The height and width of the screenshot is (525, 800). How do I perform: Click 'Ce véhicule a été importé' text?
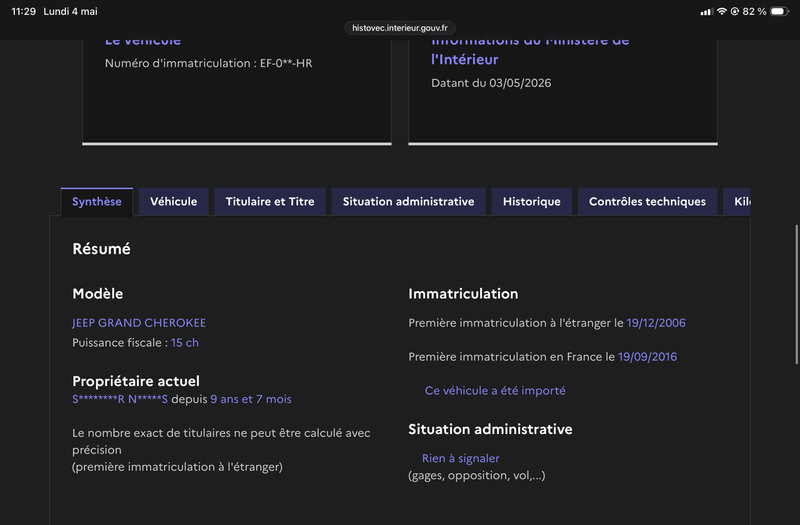[x=495, y=391]
